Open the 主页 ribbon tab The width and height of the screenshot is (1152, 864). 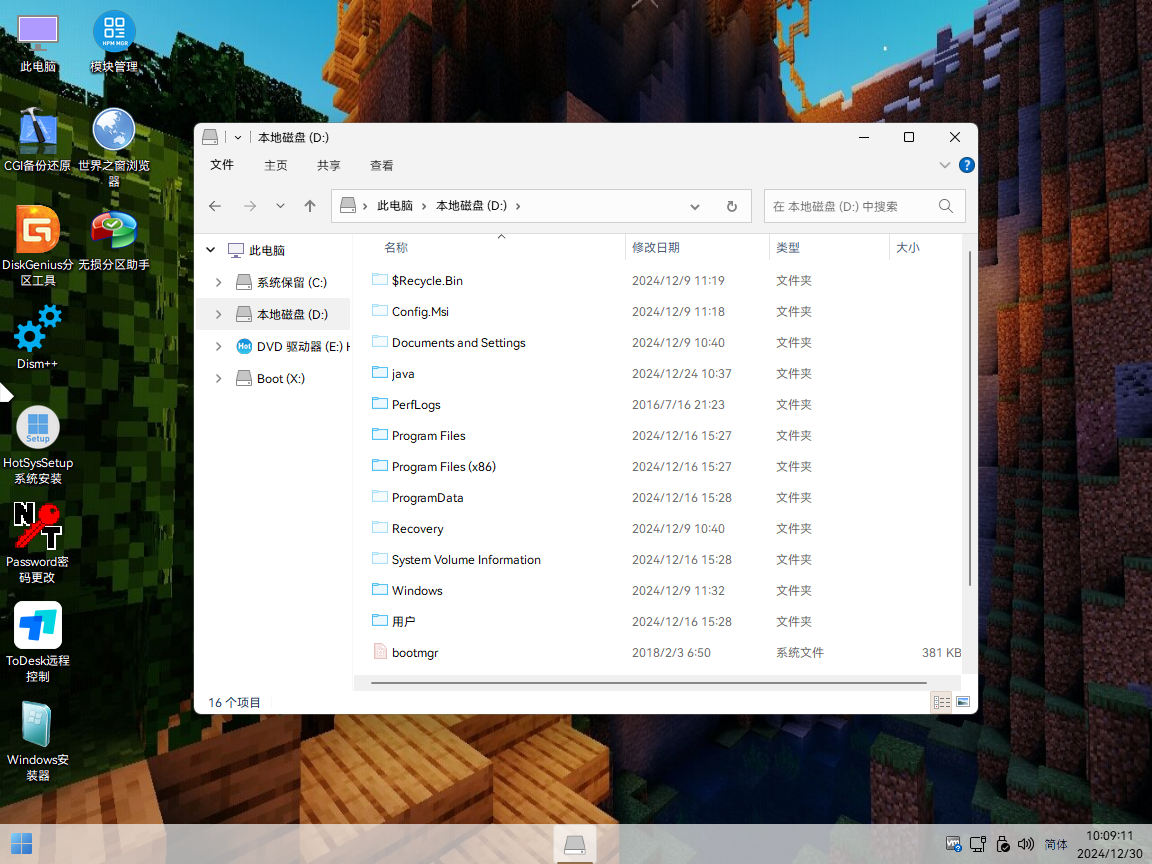tap(276, 165)
